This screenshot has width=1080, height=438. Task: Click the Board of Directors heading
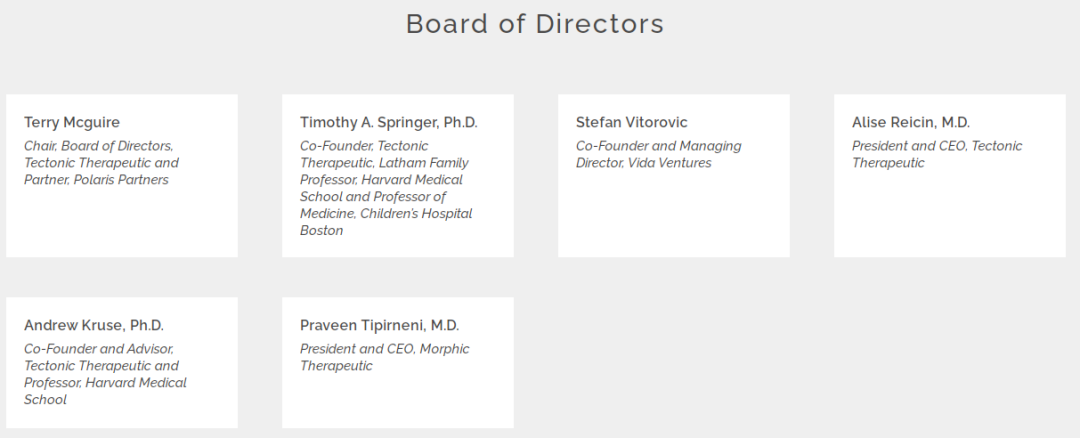pos(534,24)
